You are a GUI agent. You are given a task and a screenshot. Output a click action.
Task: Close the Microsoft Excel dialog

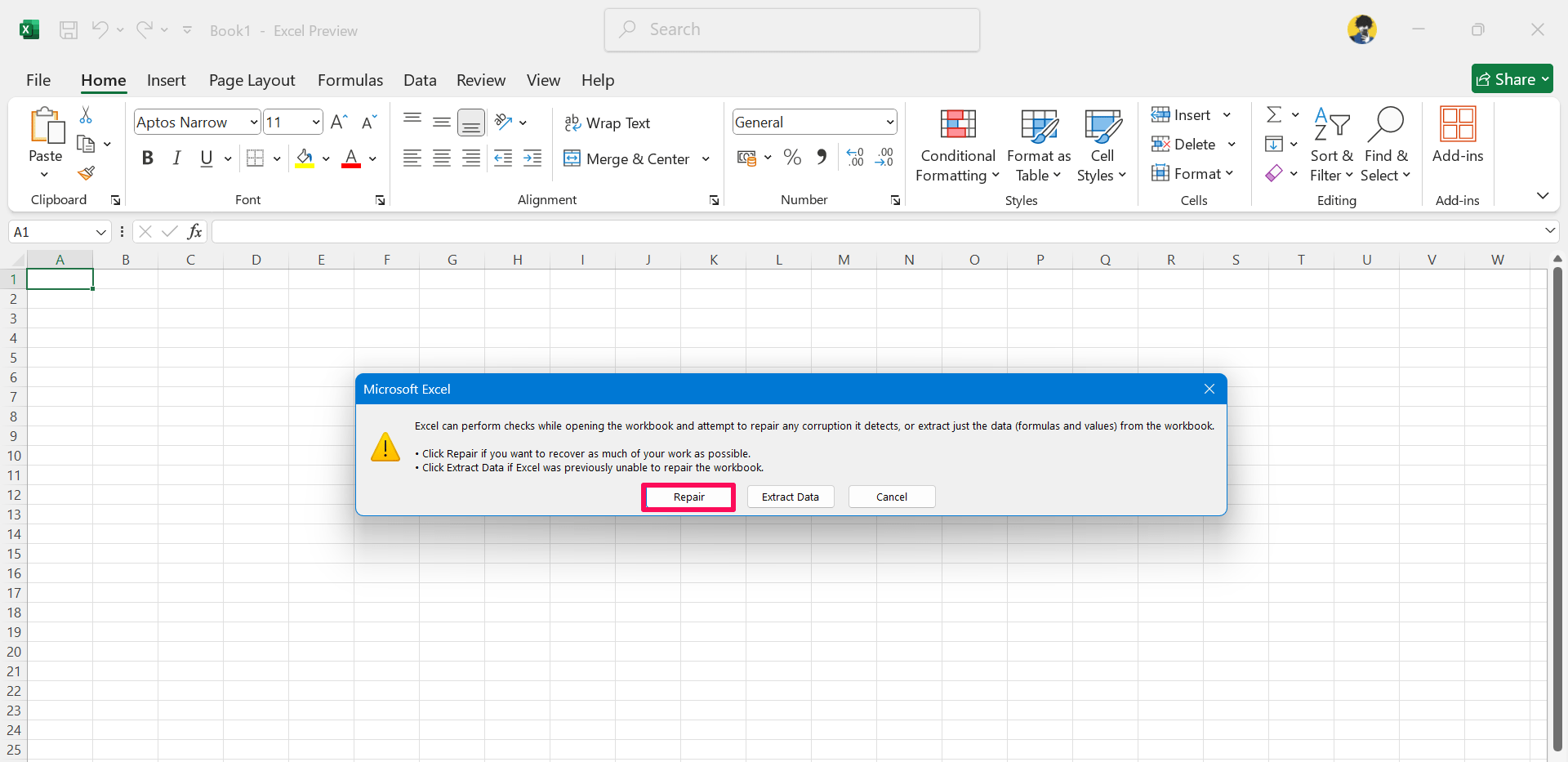click(1209, 390)
